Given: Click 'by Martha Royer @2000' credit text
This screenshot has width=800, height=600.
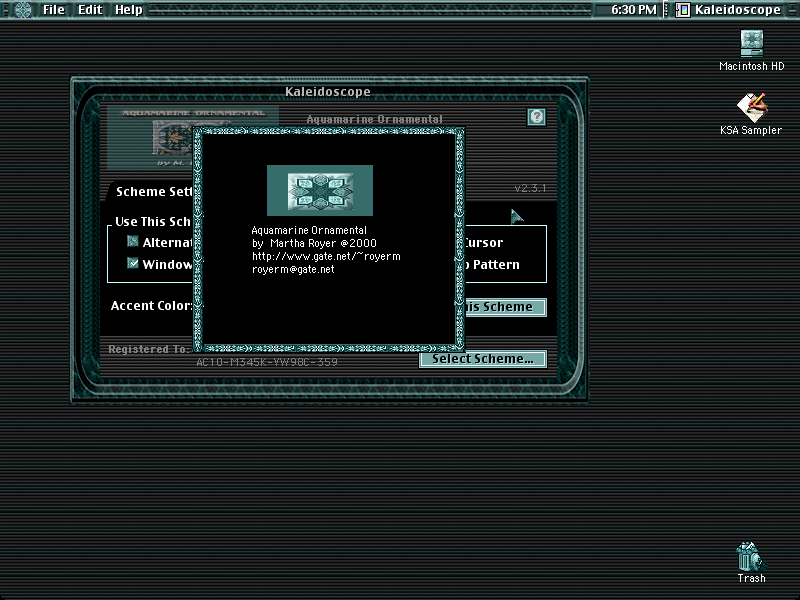Looking at the screenshot, I should (314, 243).
